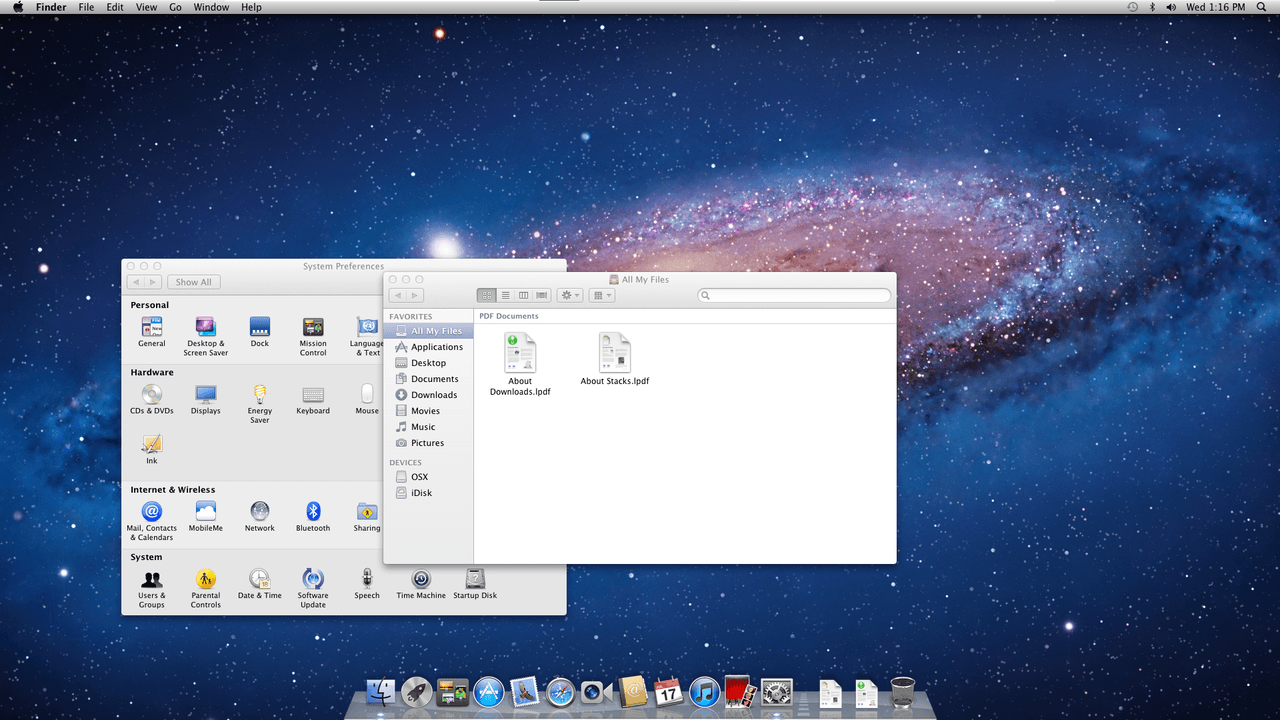Open the Trash in the Dock

click(x=902, y=691)
